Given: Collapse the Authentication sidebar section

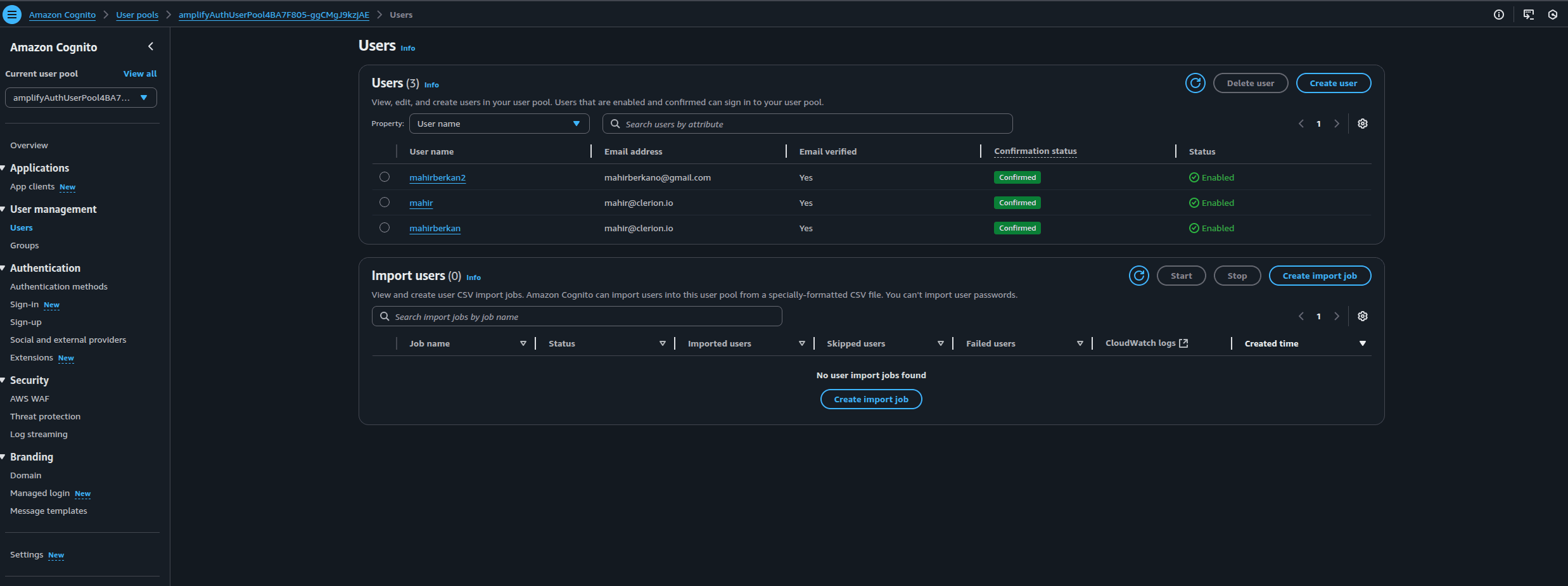Looking at the screenshot, I should 3,268.
